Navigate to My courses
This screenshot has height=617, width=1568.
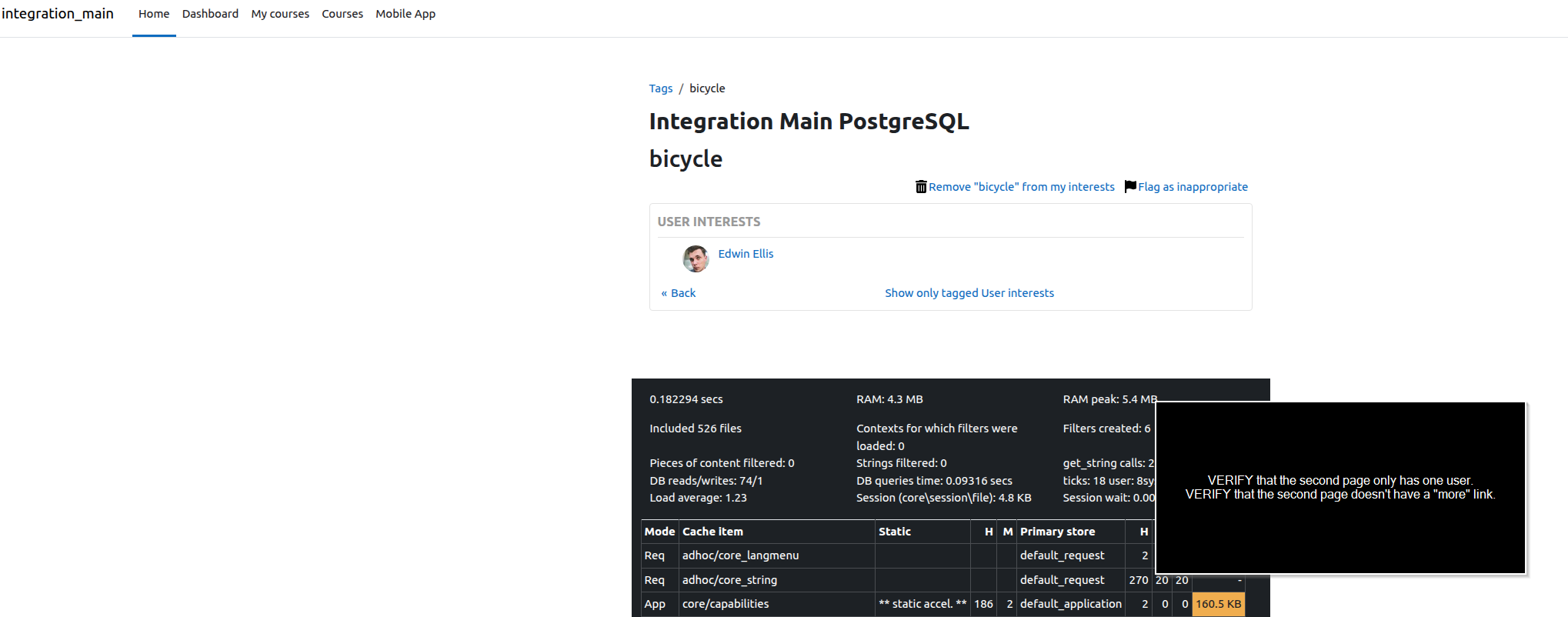(280, 14)
